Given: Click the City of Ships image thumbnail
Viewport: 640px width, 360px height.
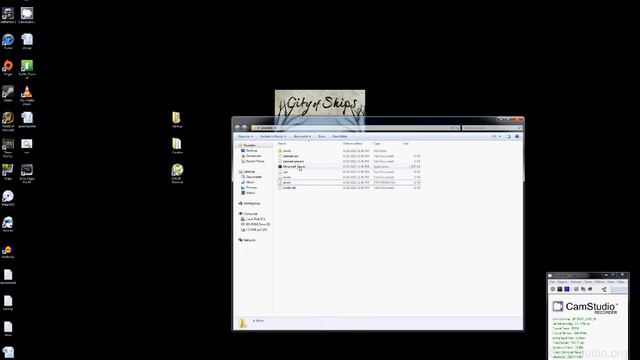Looking at the screenshot, I should click(320, 103).
